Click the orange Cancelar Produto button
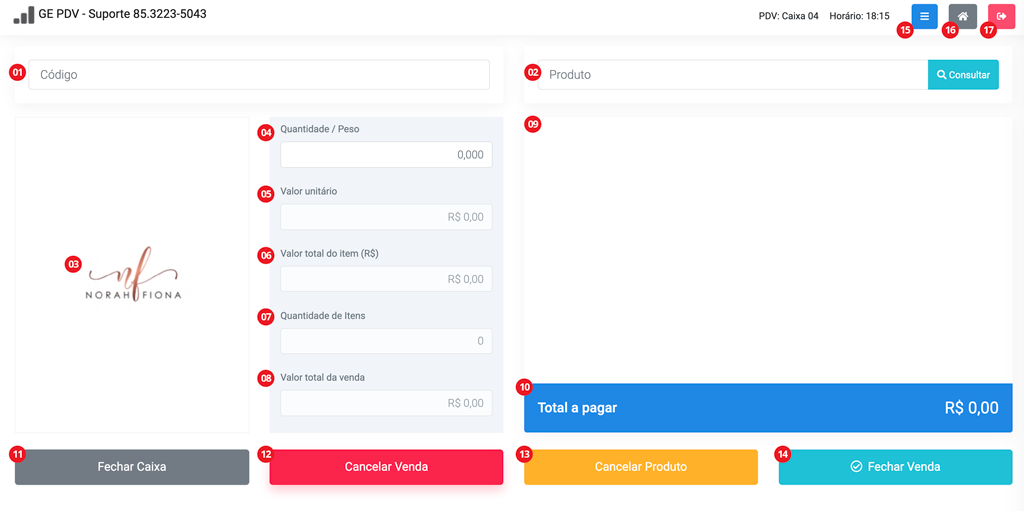1024x511 pixels. tap(641, 467)
